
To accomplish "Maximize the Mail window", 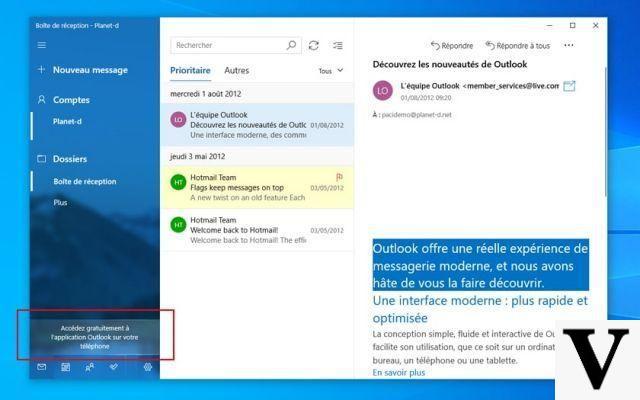I will coord(573,25).
